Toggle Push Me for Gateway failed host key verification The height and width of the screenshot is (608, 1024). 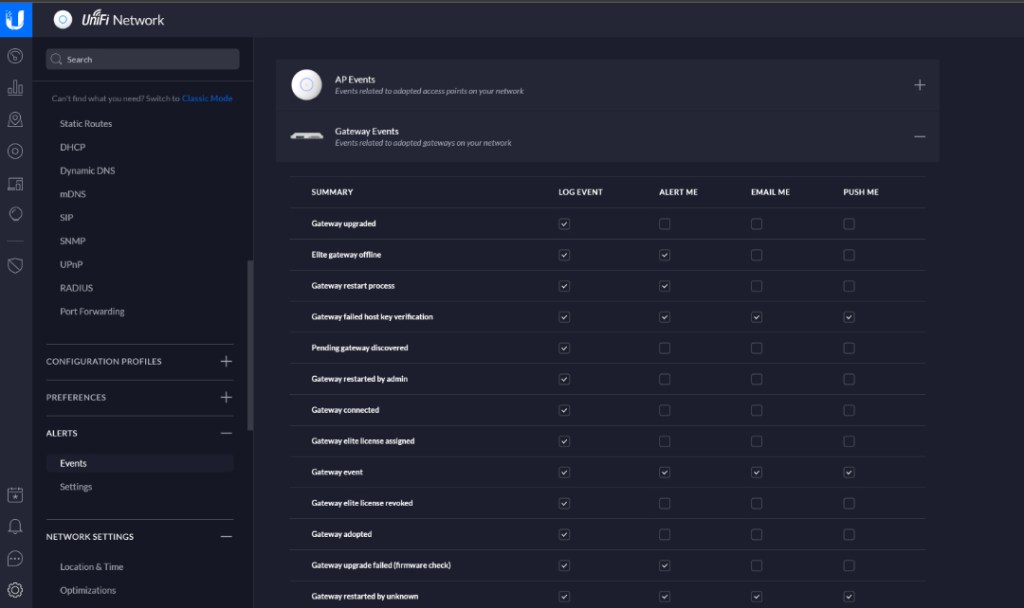pyautogui.click(x=848, y=317)
